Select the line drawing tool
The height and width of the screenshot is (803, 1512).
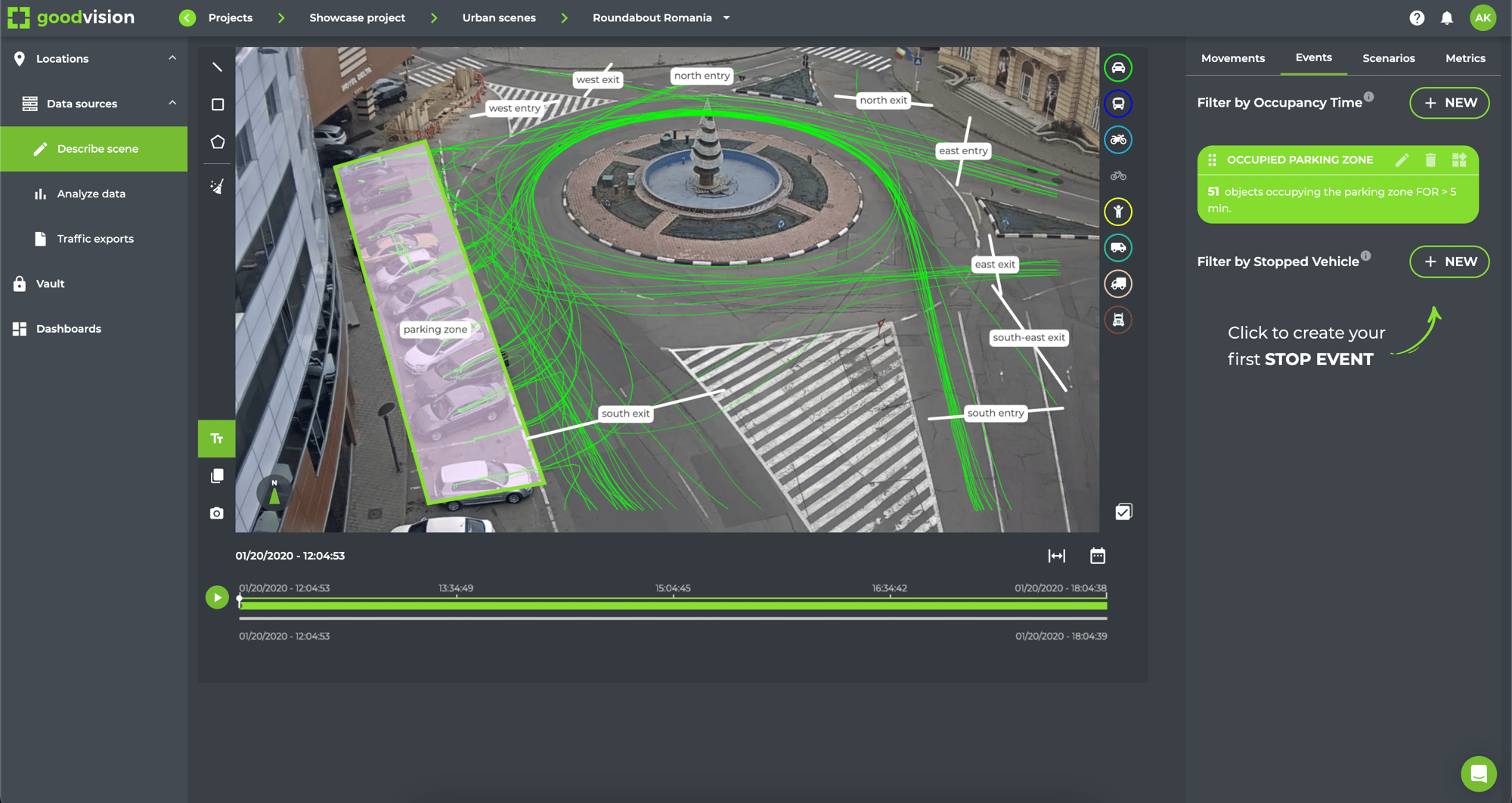tap(217, 67)
